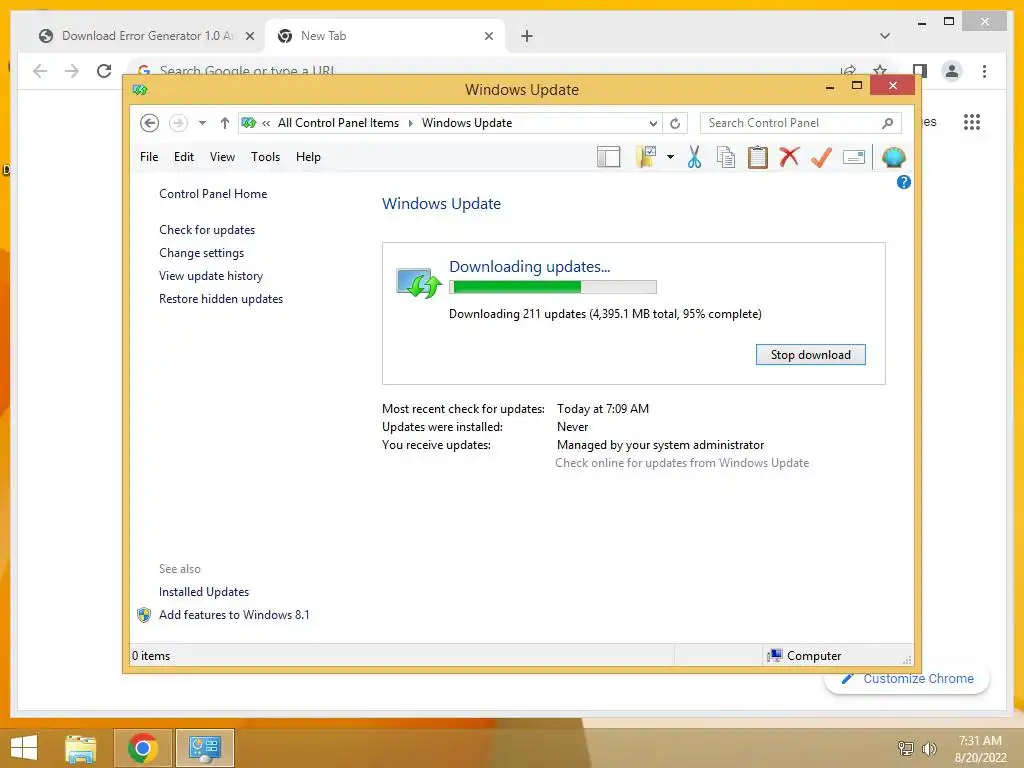Expand the folder options dropdown arrow
The width and height of the screenshot is (1024, 768).
(670, 157)
